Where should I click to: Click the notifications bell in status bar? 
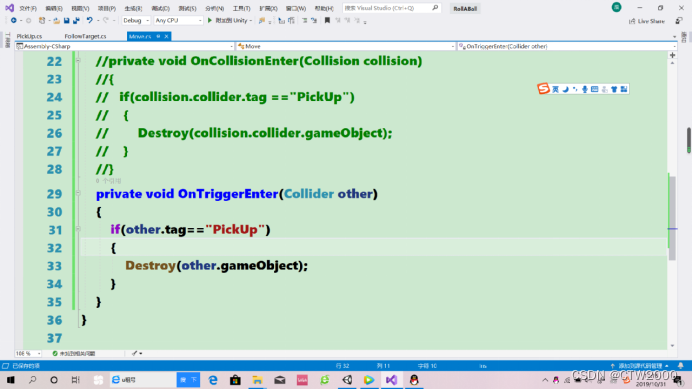[681, 366]
